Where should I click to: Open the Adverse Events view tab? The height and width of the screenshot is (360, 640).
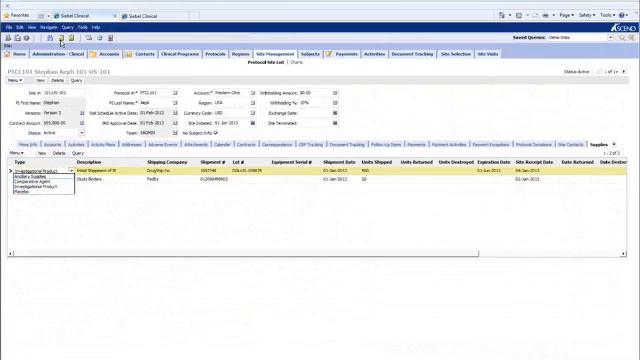162,144
